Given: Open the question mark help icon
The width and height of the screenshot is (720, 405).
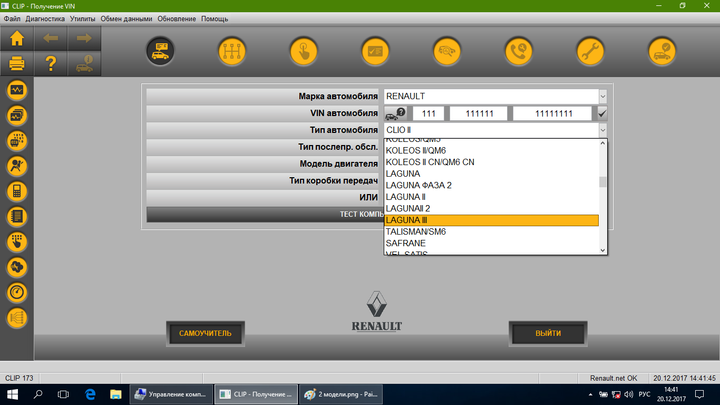Looking at the screenshot, I should [51, 63].
